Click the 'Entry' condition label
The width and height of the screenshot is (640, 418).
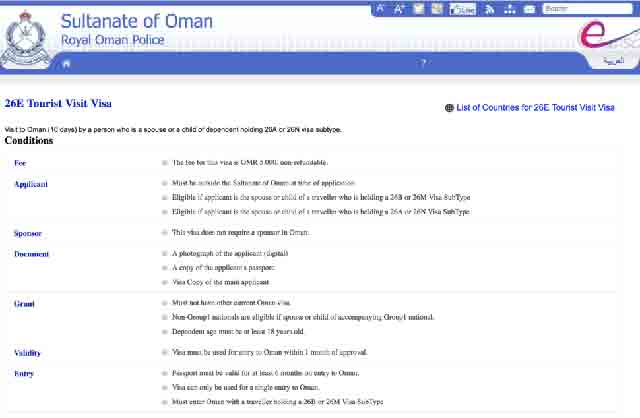tap(24, 374)
